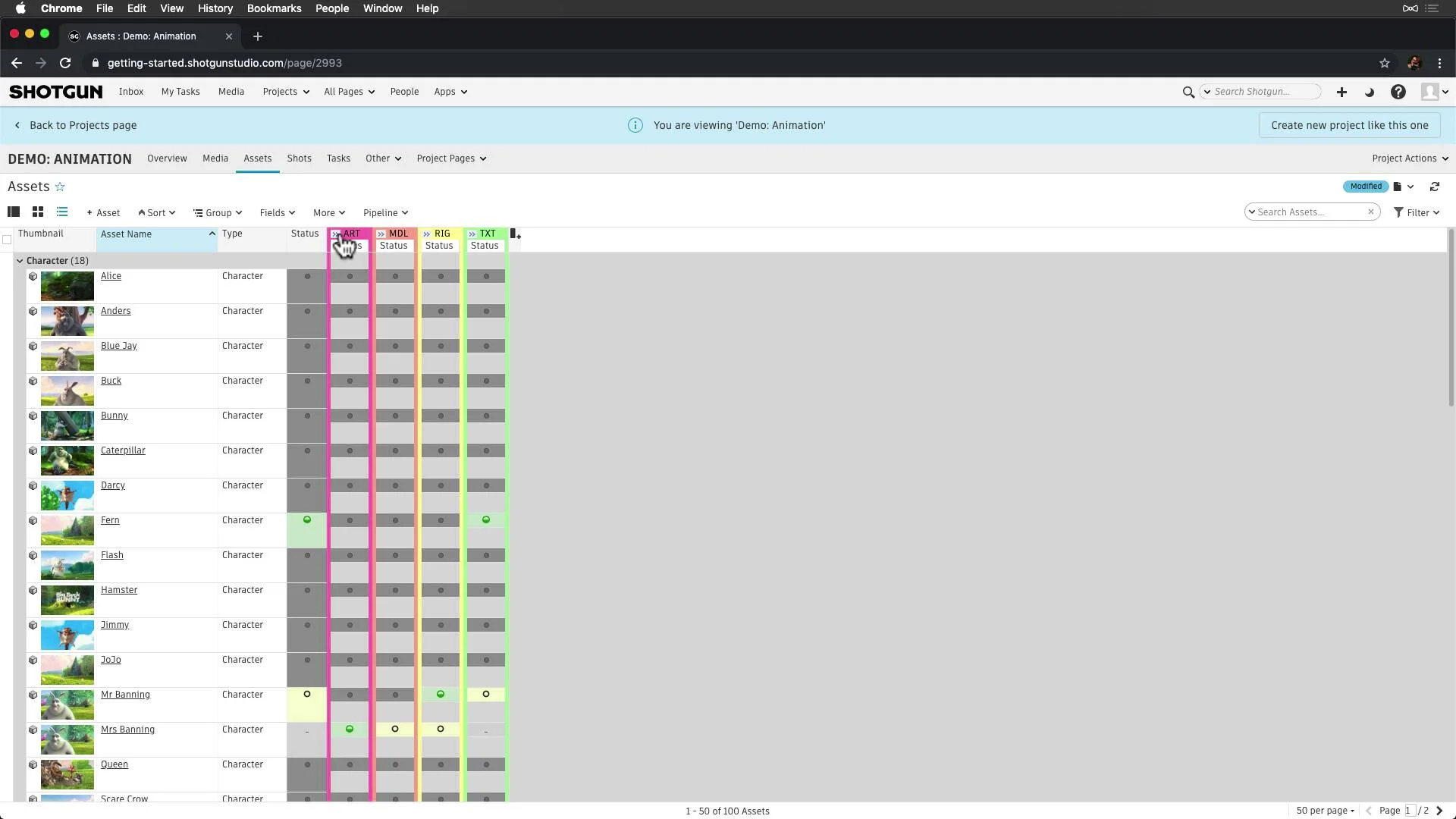Expand the Character group expander

(x=20, y=260)
